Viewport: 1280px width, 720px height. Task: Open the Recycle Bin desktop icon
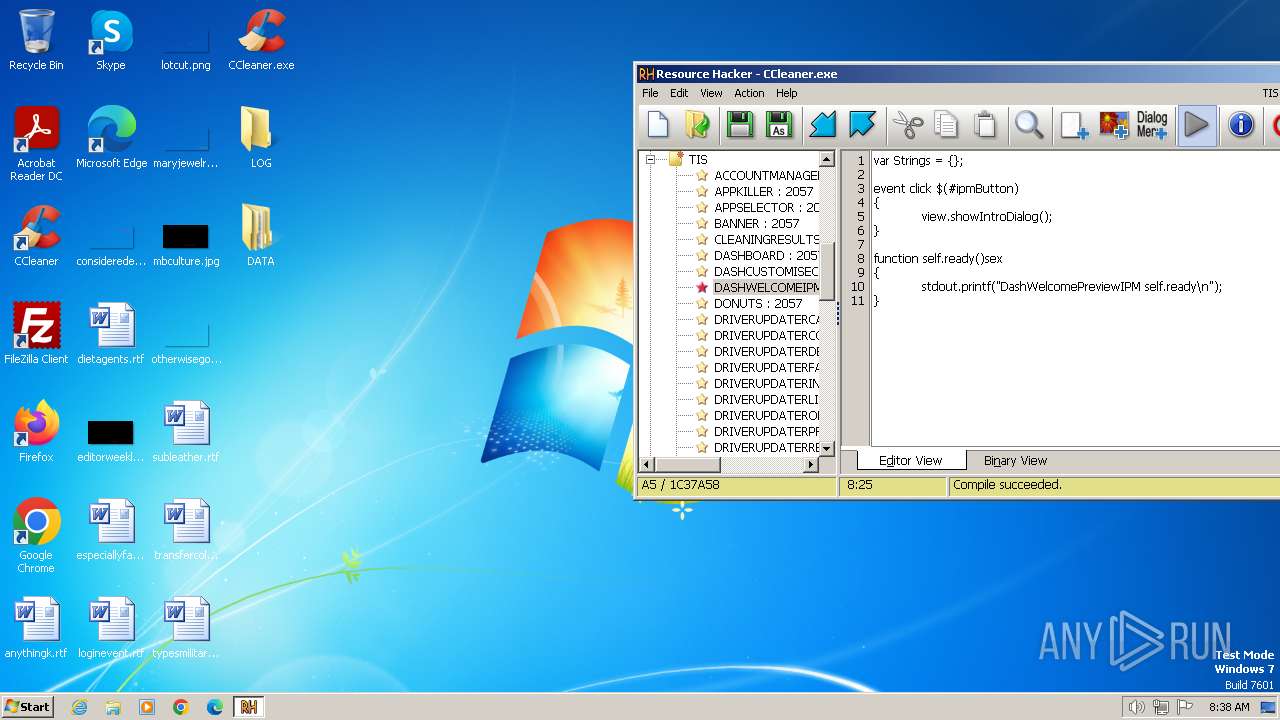(x=36, y=40)
